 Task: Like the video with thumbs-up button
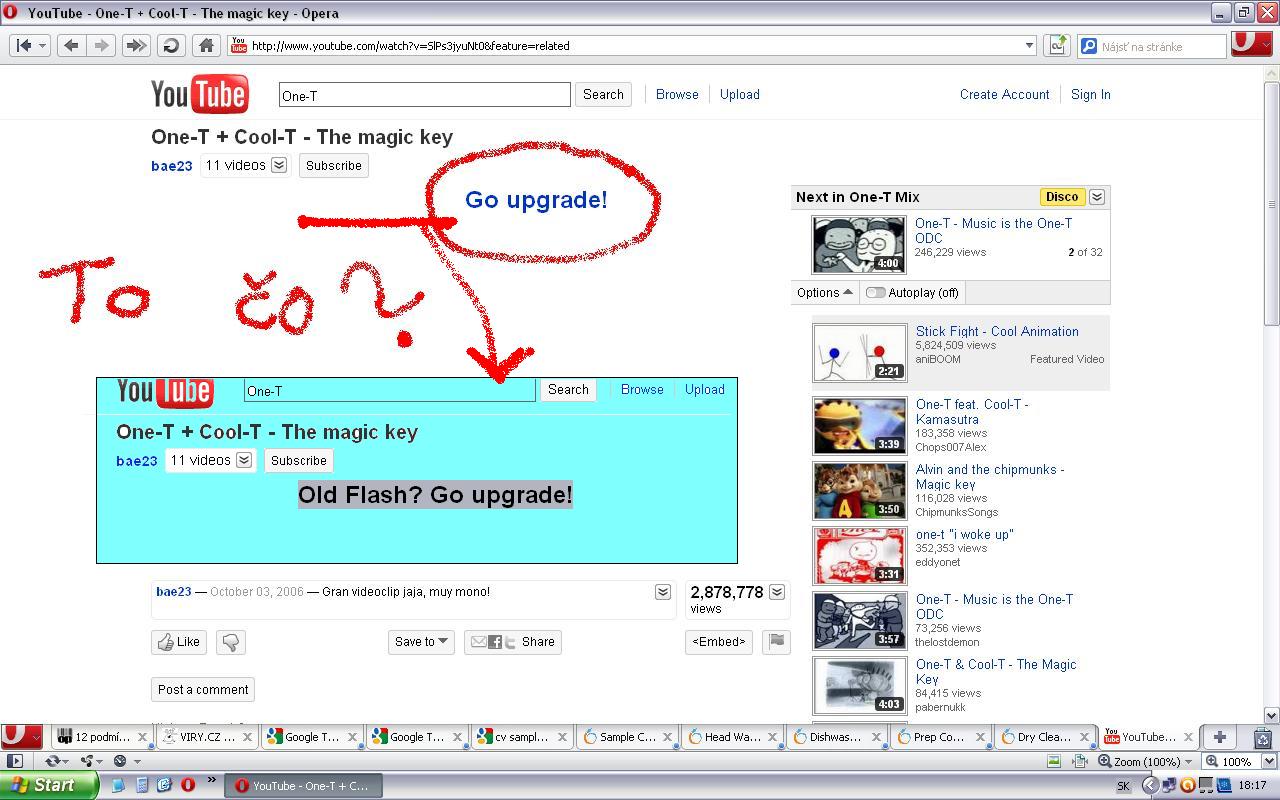pyautogui.click(x=179, y=642)
